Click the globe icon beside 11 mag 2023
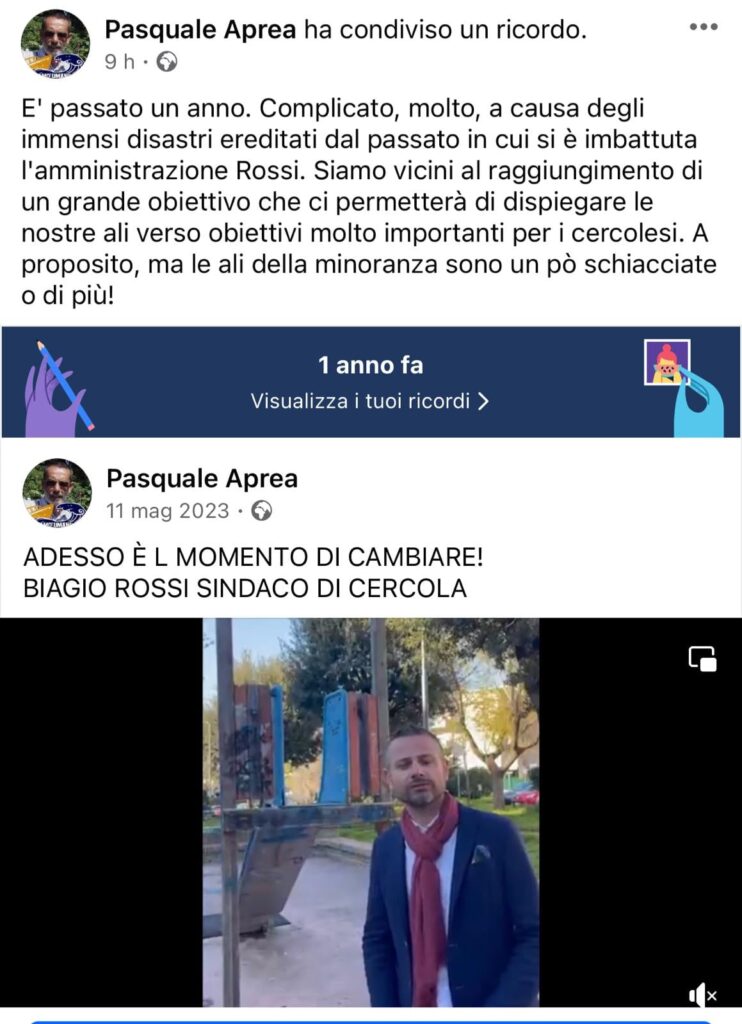The width and height of the screenshot is (742, 1024). pyautogui.click(x=262, y=511)
